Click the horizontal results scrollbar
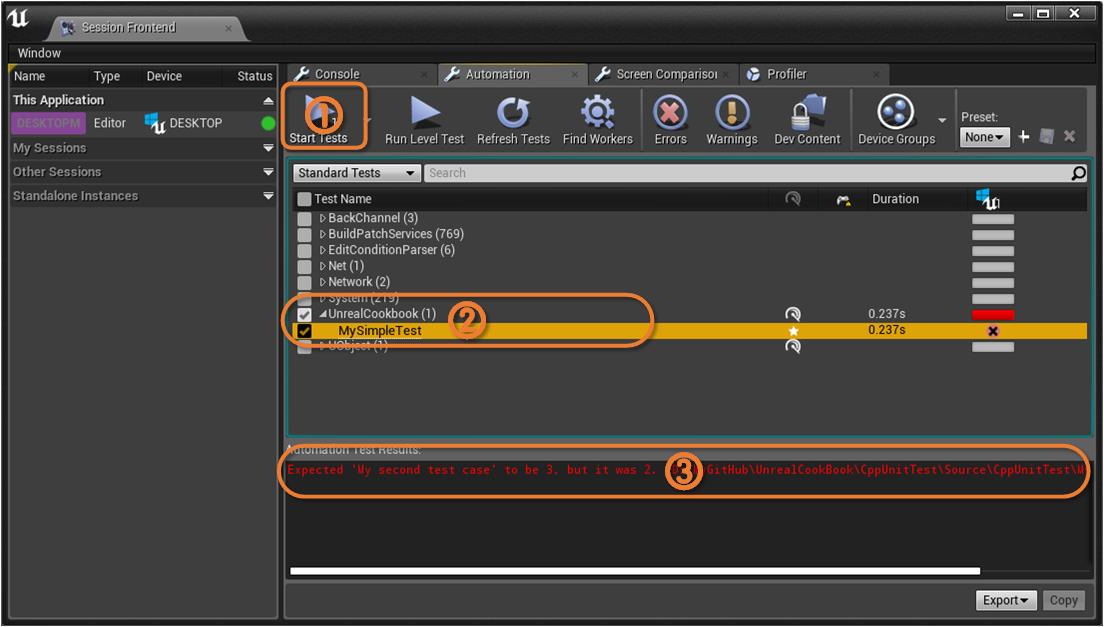Viewport: 1104px width, 627px height. [634, 571]
